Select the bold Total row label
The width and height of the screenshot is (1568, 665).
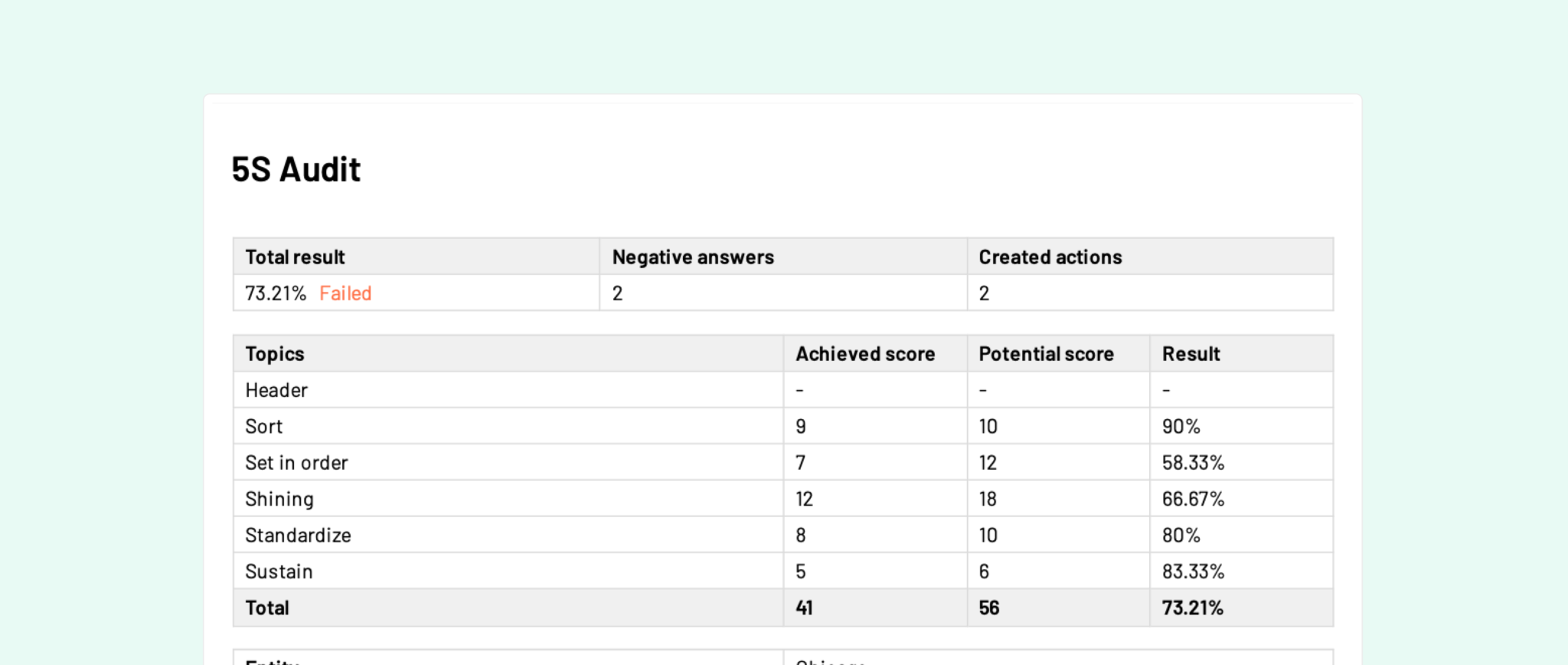point(266,608)
